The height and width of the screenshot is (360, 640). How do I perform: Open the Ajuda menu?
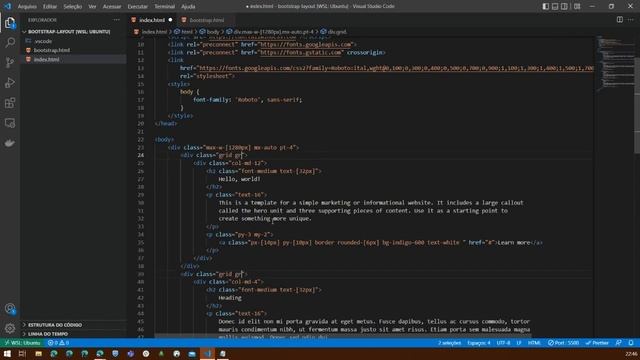tap(188, 7)
